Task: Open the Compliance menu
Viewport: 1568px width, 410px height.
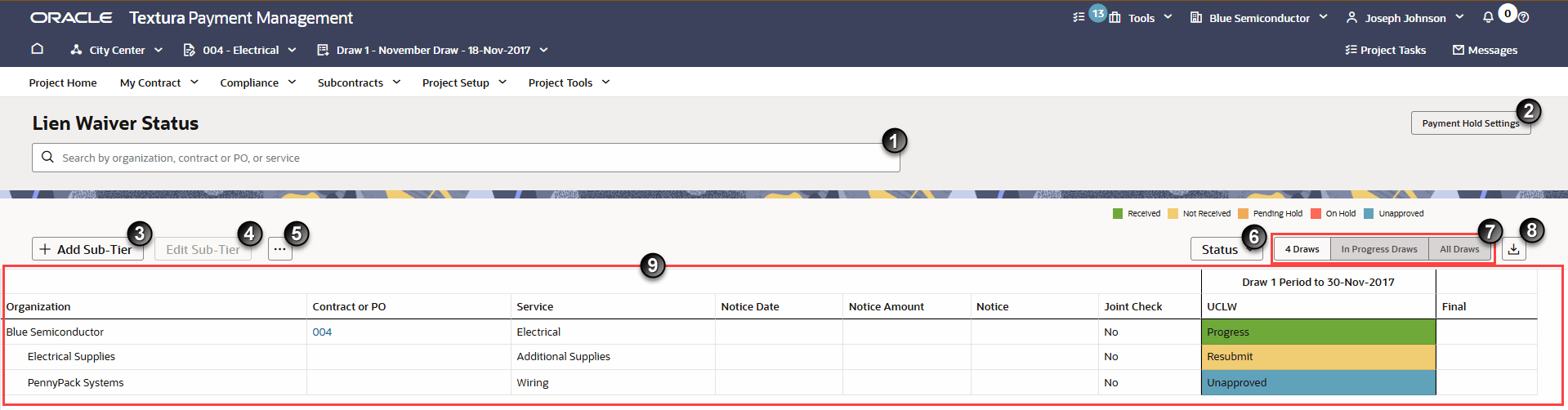Action: pos(257,82)
